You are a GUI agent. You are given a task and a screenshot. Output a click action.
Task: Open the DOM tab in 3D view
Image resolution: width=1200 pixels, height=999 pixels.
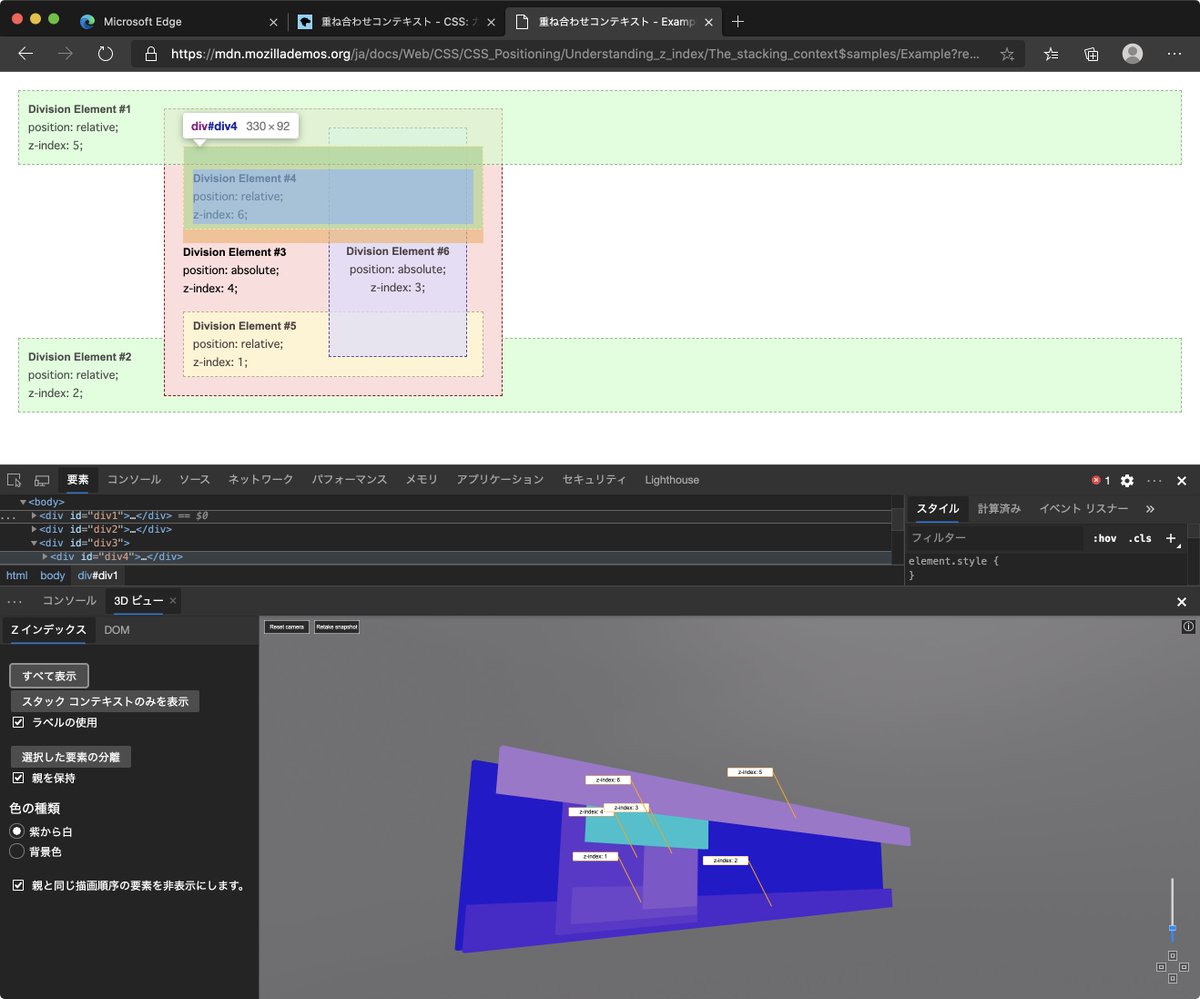[117, 630]
